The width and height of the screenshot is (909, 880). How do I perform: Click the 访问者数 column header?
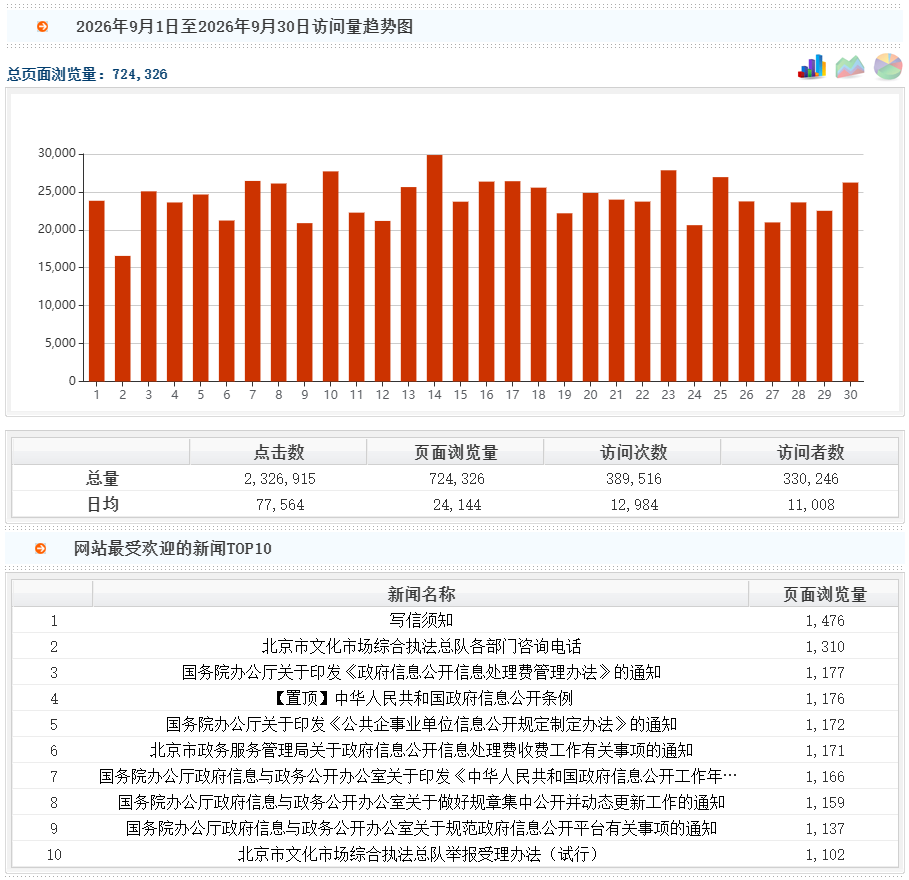point(810,452)
